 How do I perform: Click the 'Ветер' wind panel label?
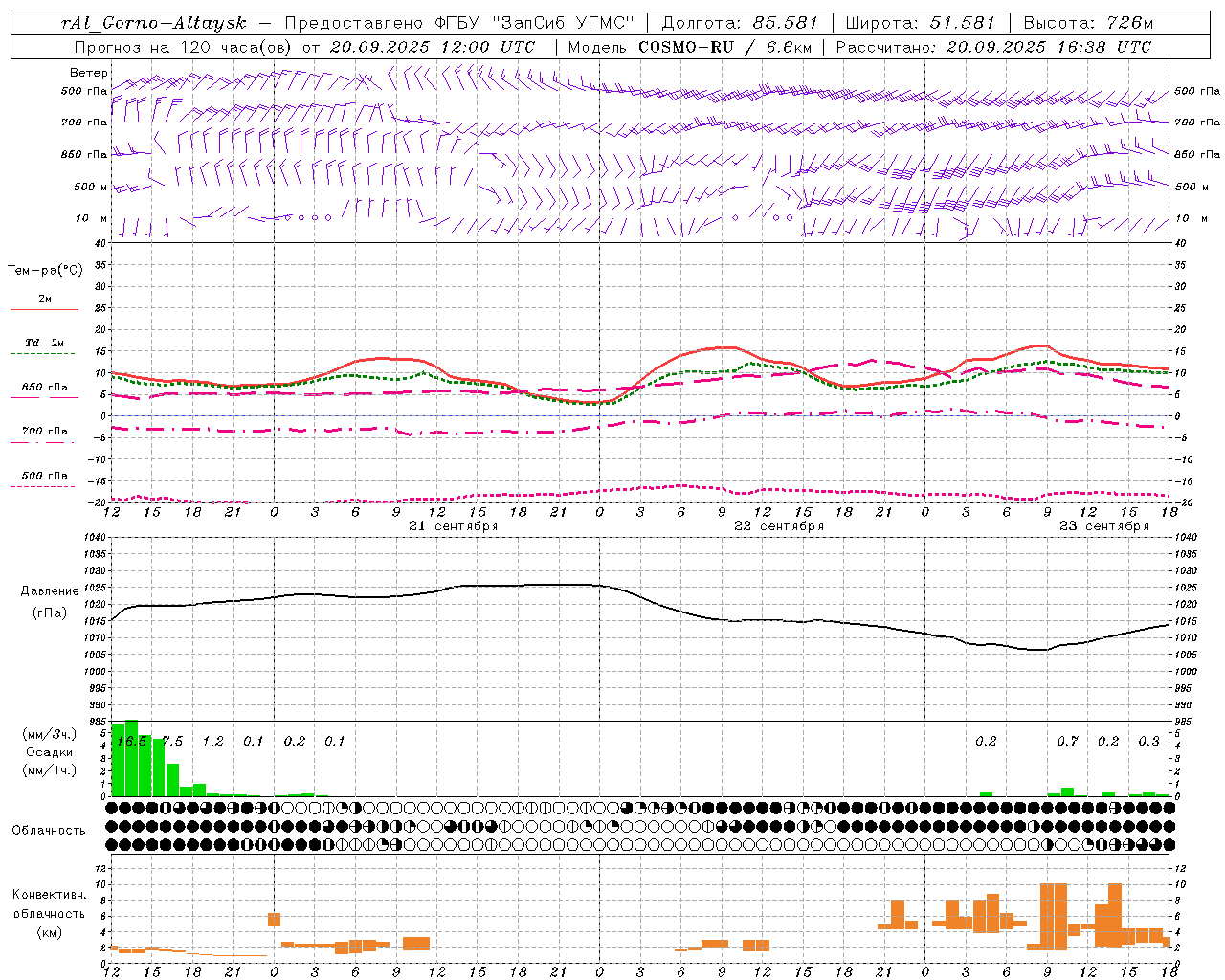[89, 73]
